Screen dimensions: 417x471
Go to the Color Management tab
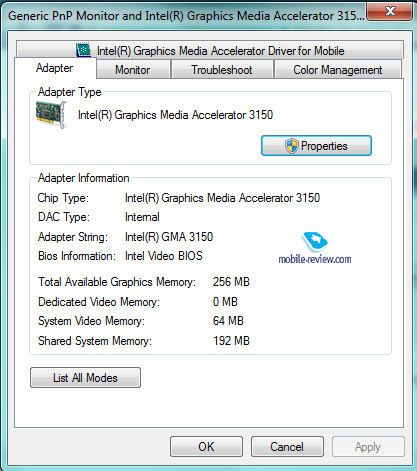click(337, 70)
